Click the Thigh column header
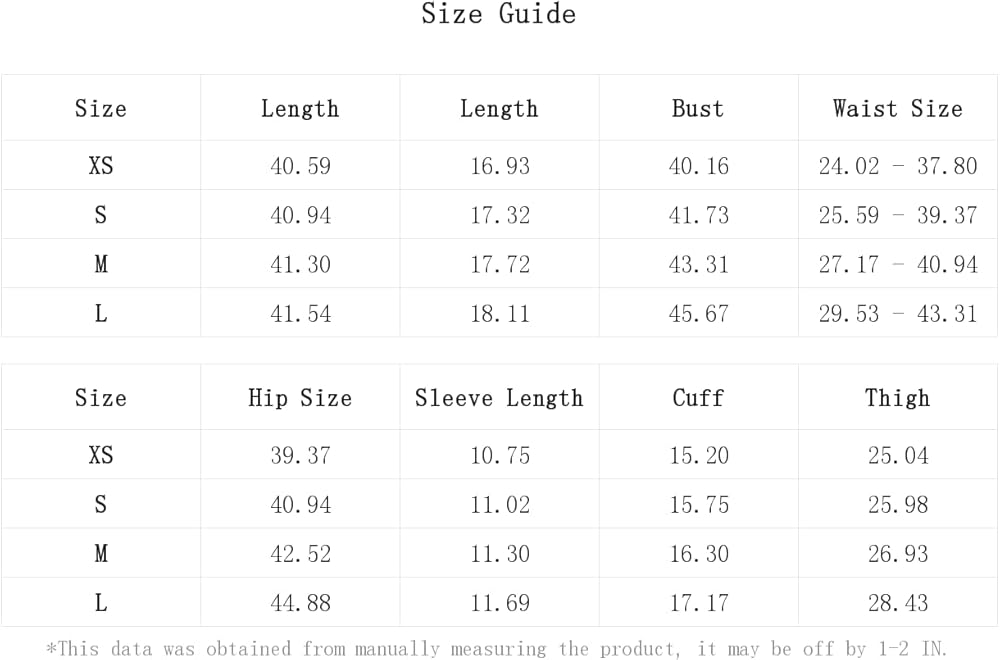This screenshot has height=660, width=1000. 897,398
